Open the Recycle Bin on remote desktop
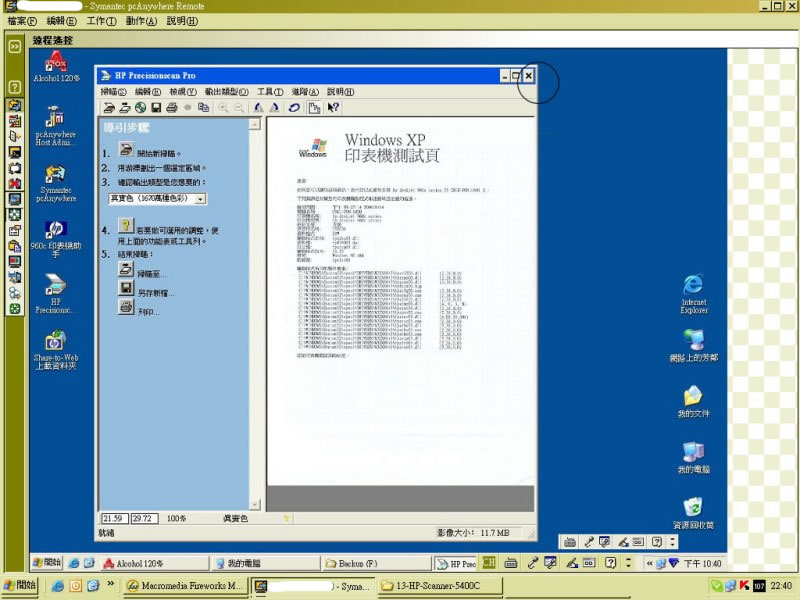This screenshot has width=800, height=600. 694,514
